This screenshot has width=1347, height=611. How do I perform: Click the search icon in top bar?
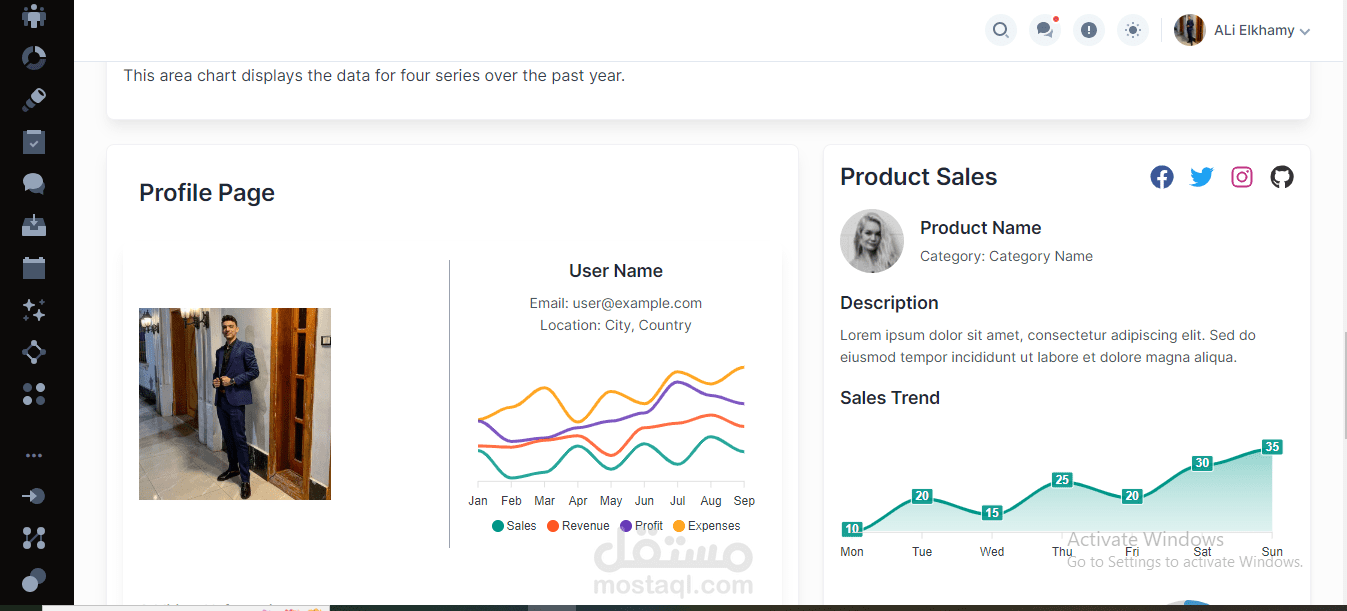point(1000,30)
